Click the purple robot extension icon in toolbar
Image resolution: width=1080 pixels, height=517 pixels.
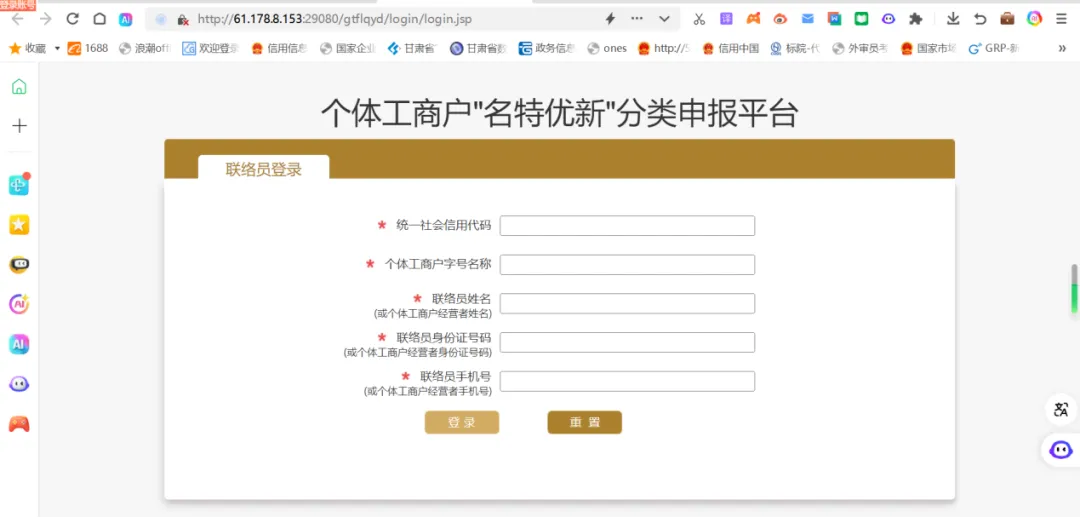coord(889,19)
